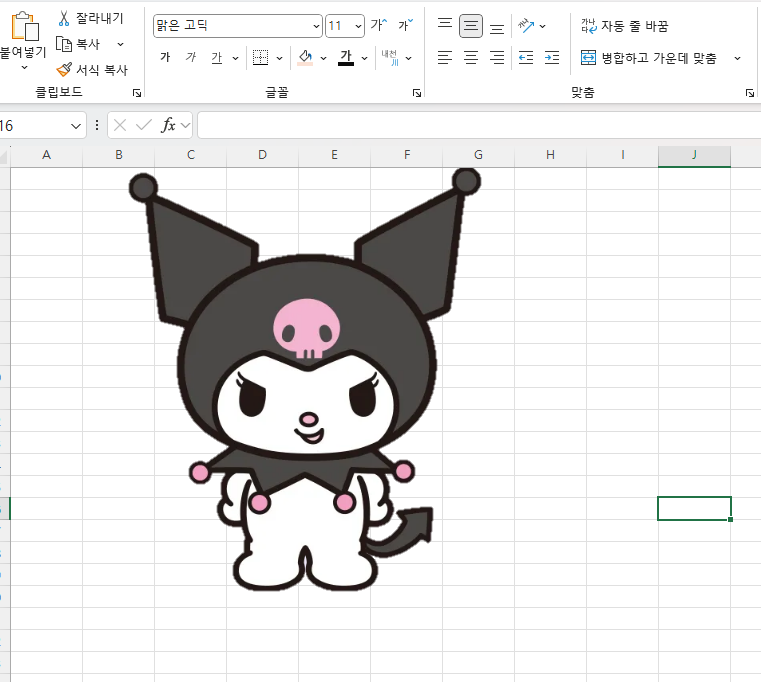Open underline style dropdown arrow

pos(235,58)
